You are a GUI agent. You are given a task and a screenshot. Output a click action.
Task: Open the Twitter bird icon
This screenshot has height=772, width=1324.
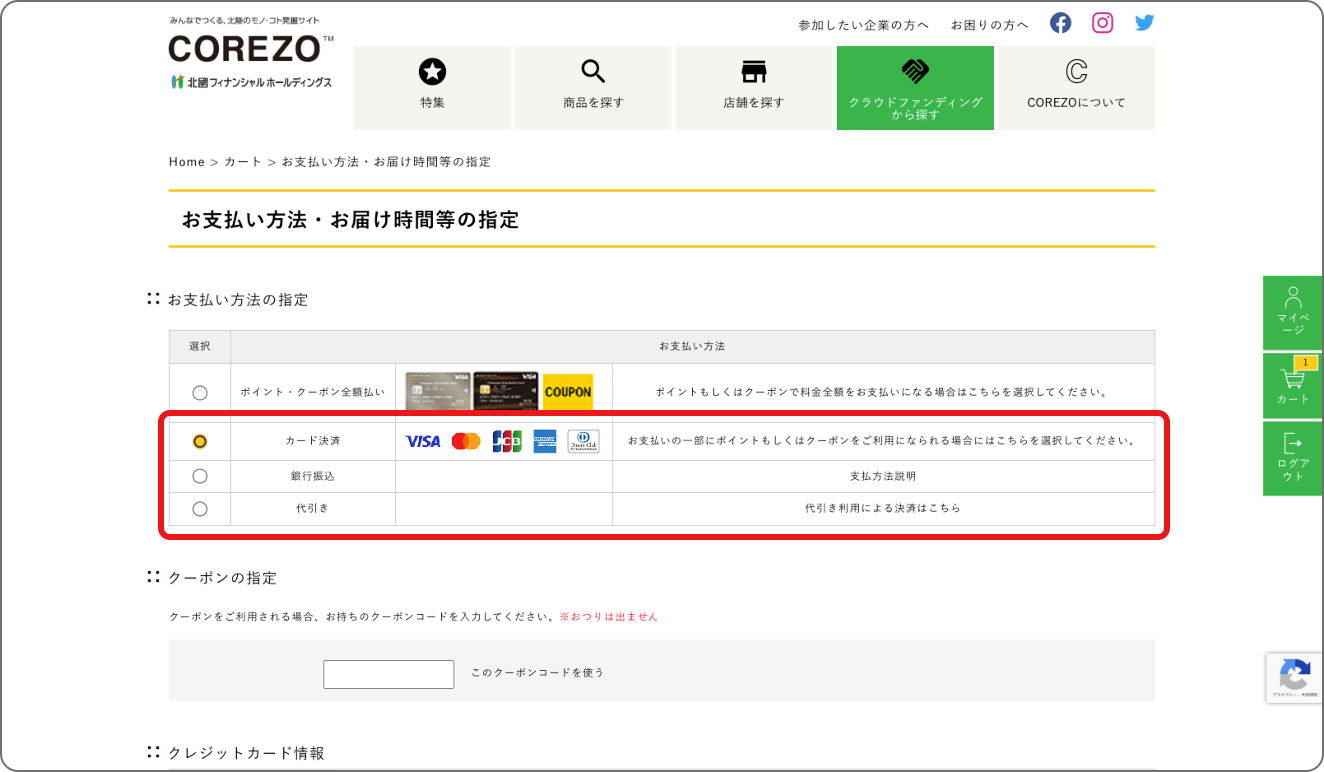[1145, 23]
